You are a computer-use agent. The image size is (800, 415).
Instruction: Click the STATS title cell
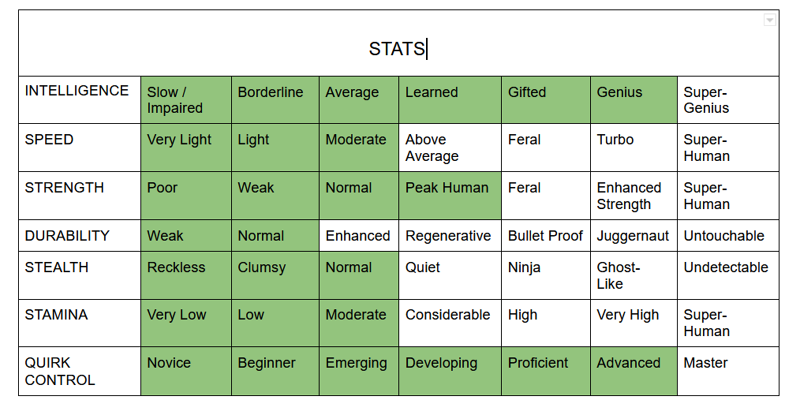pyautogui.click(x=398, y=48)
